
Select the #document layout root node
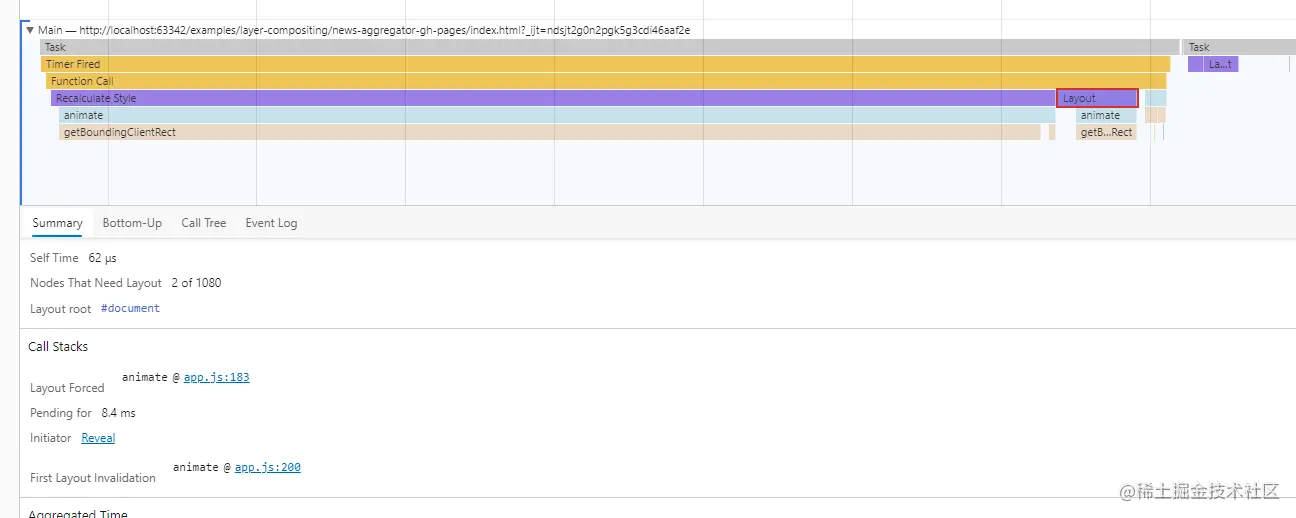pos(130,309)
